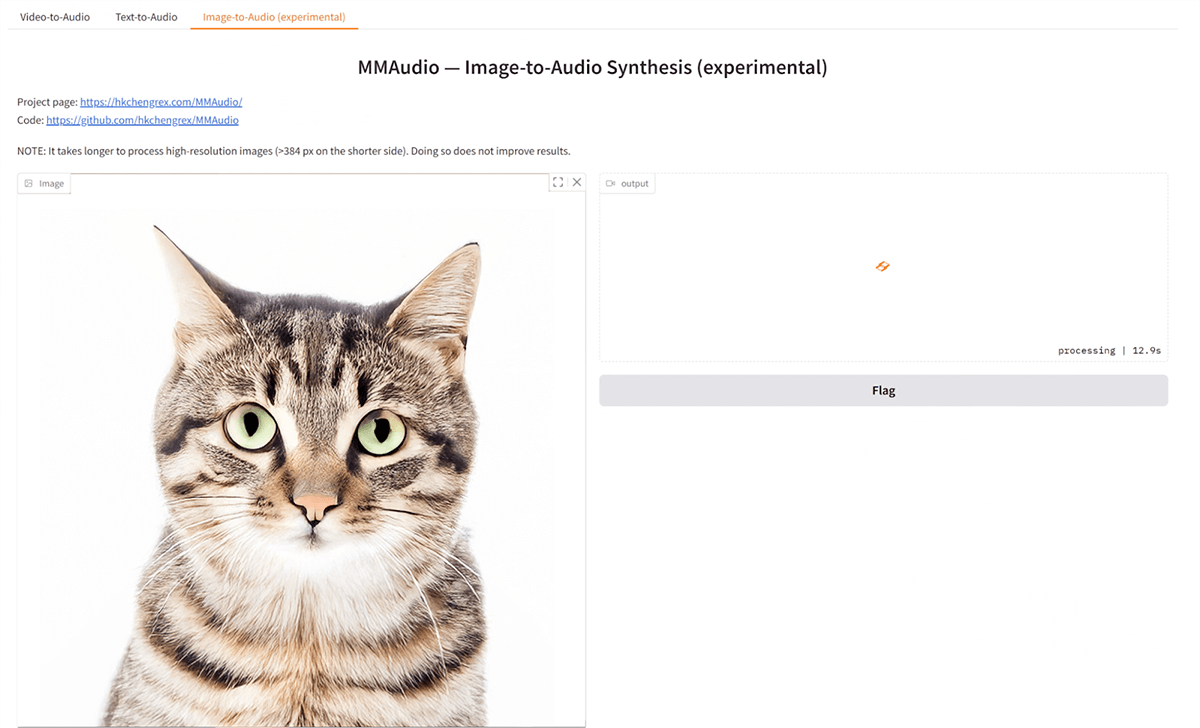Open the hkchengrex.com MMAudio project page link
Image resolution: width=1200 pixels, height=728 pixels.
pyautogui.click(x=161, y=102)
